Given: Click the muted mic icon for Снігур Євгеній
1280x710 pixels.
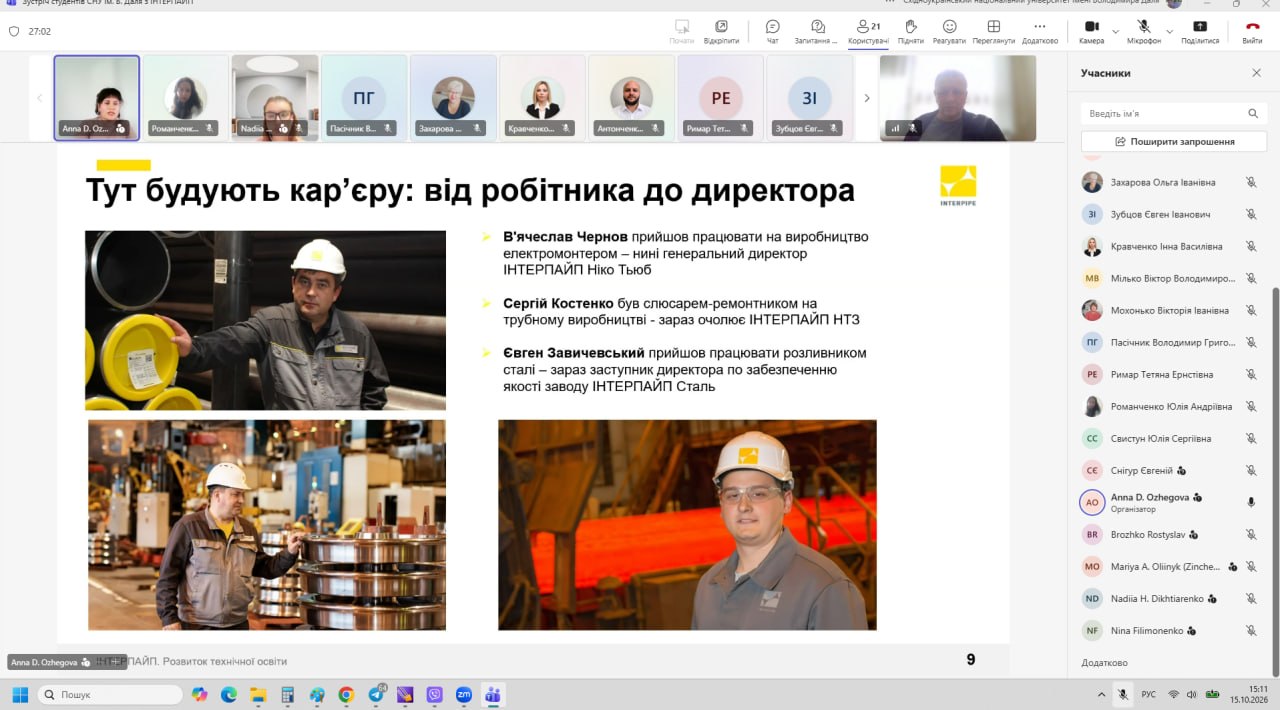Looking at the screenshot, I should [x=1251, y=470].
